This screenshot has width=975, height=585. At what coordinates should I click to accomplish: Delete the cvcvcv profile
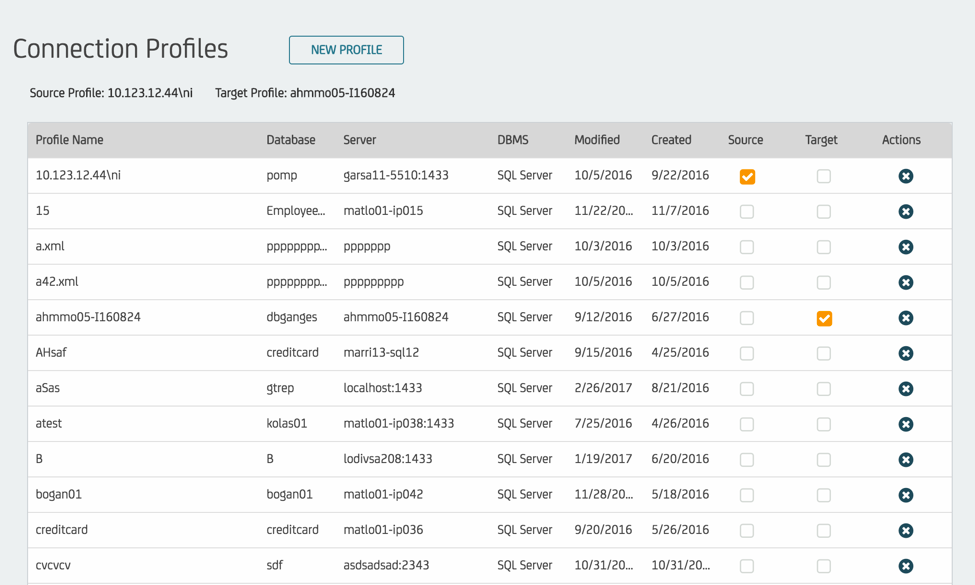tap(905, 566)
